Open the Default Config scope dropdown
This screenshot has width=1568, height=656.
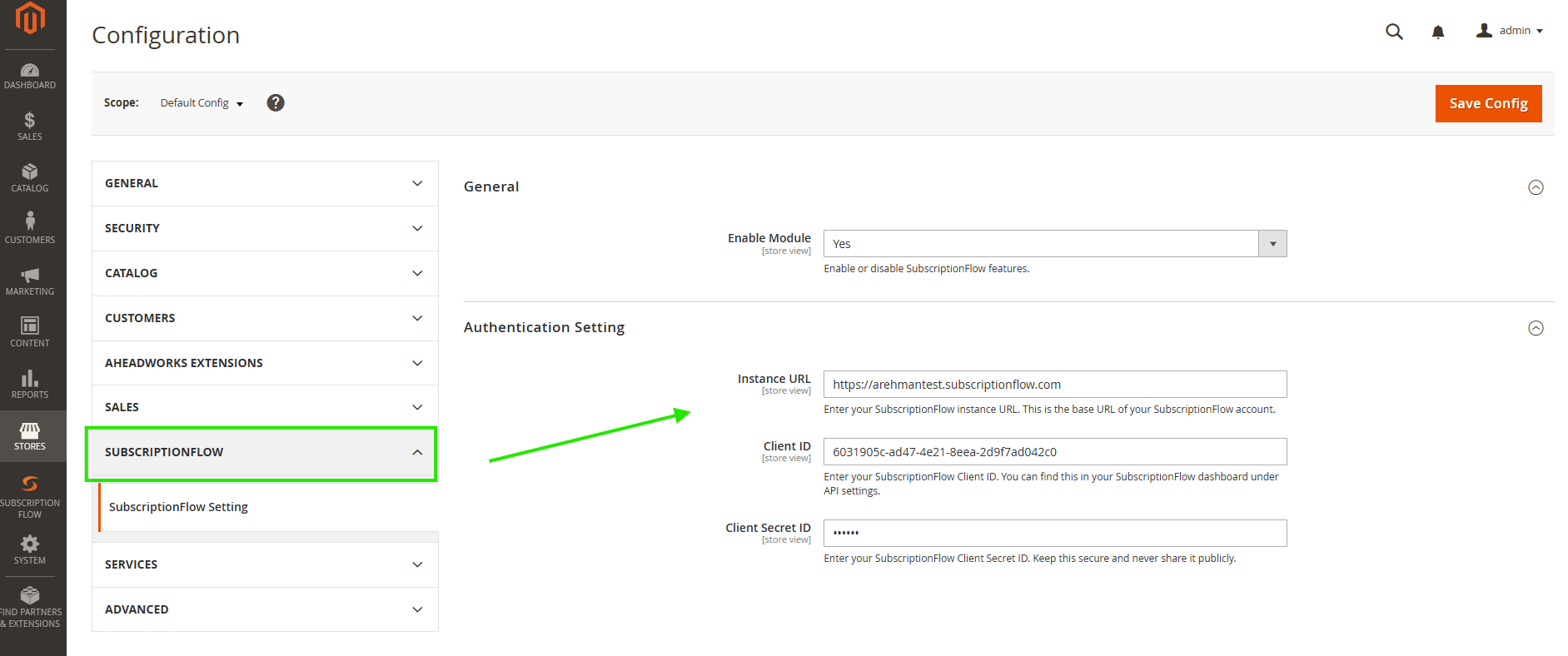[202, 103]
